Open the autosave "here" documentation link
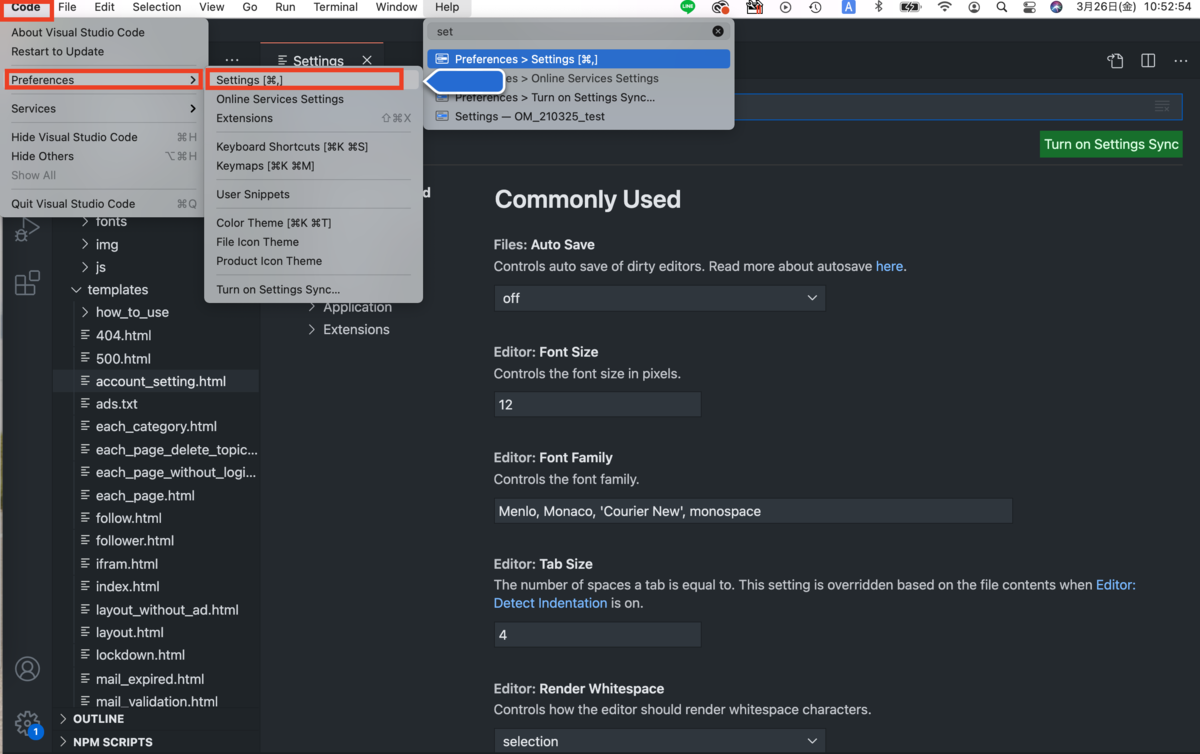 click(889, 266)
